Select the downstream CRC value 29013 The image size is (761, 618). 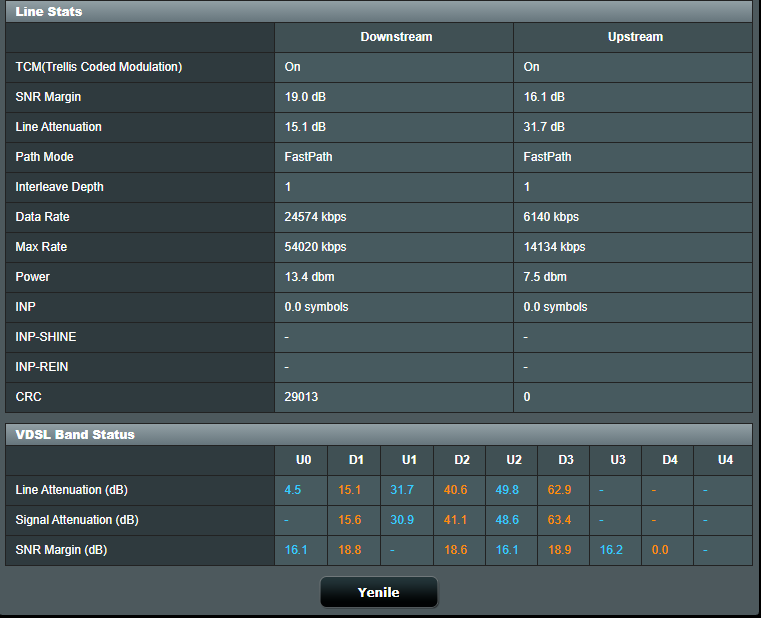[301, 397]
